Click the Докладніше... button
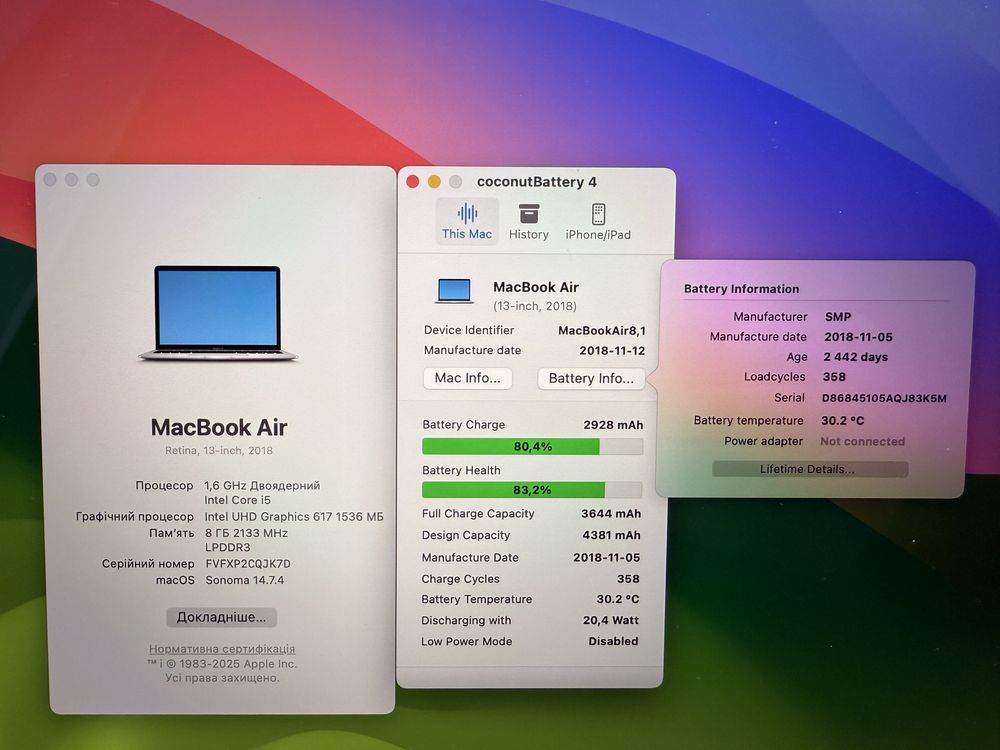The height and width of the screenshot is (750, 1000). 221,617
